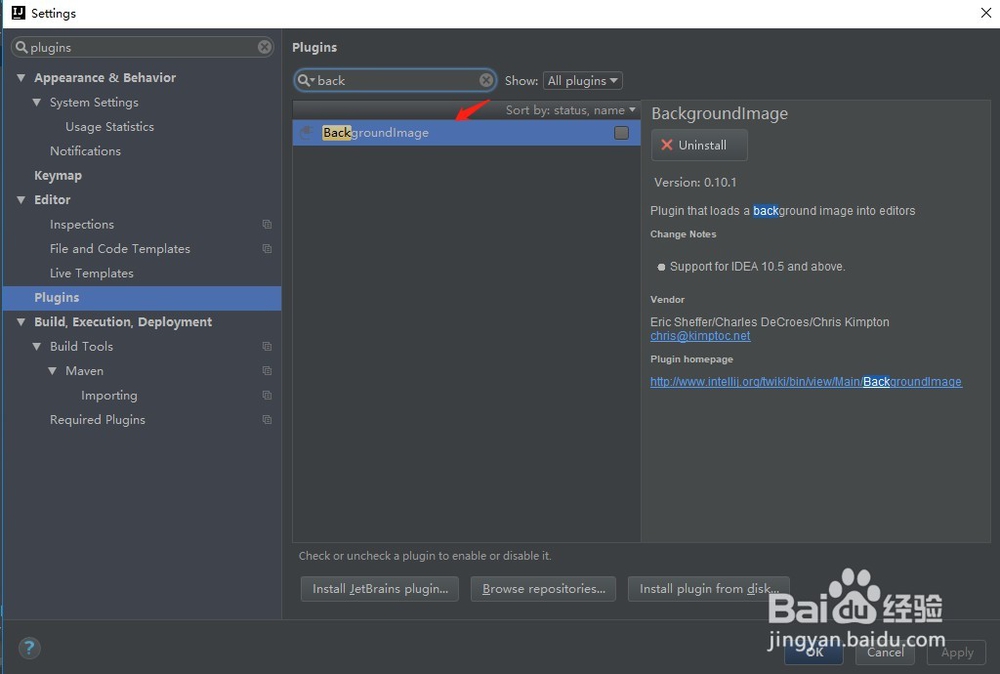Screen dimensions: 1000x674
Task: Click project-level icon beside Importing
Action: click(267, 395)
